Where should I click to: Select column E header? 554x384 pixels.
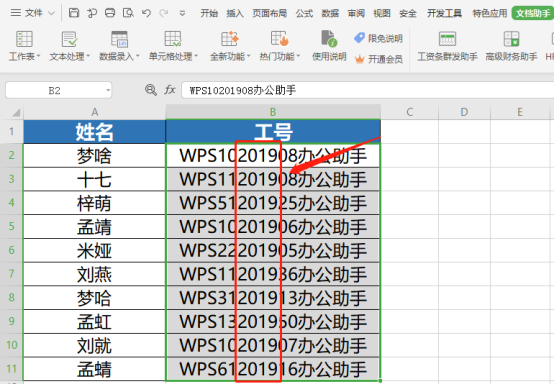(520, 112)
